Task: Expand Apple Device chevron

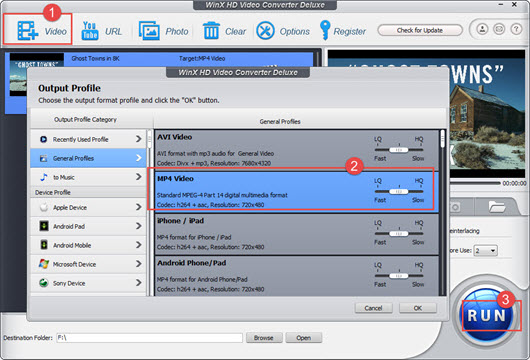Action: coord(139,207)
